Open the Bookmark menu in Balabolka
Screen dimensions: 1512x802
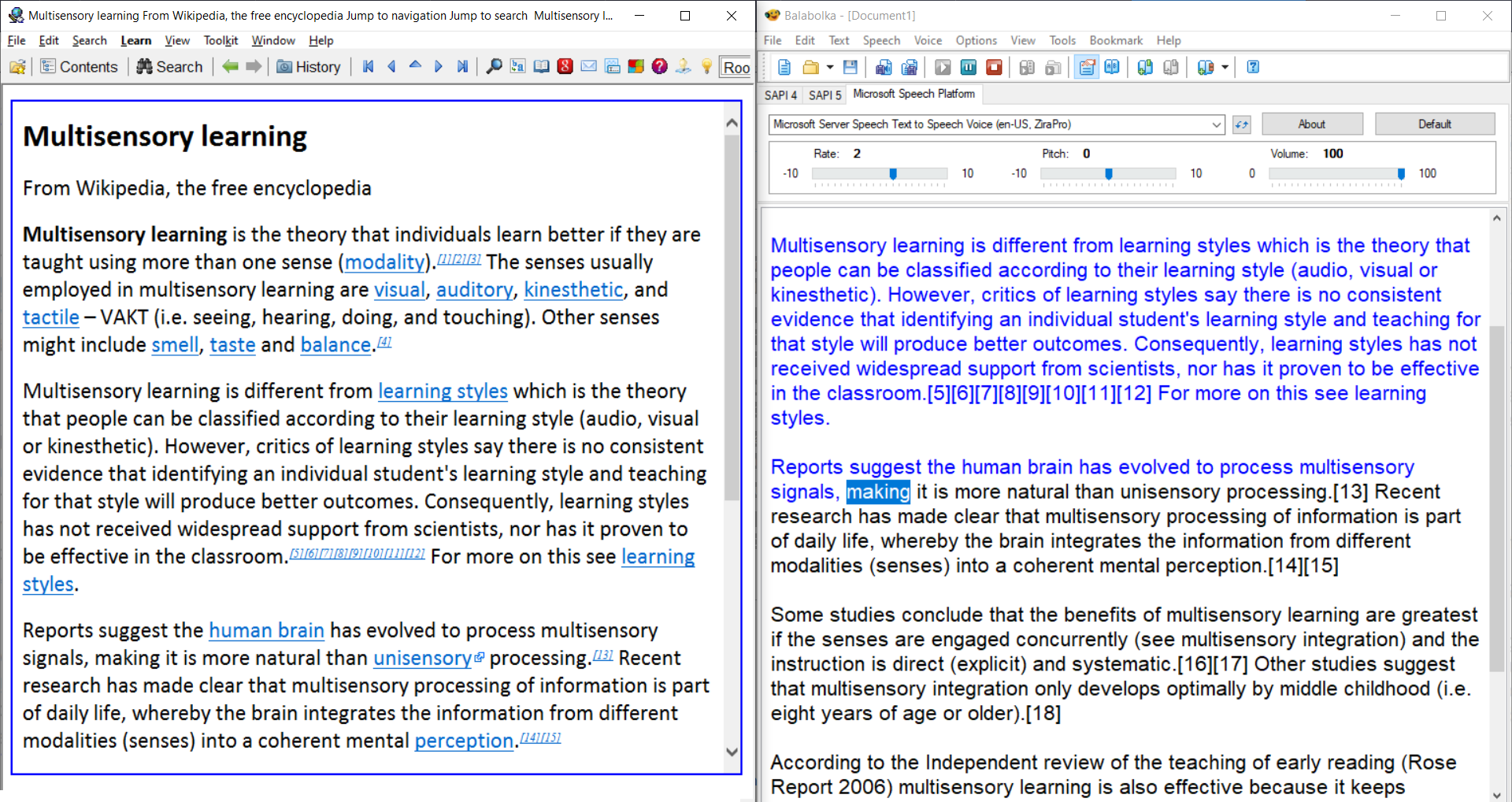coord(1116,40)
